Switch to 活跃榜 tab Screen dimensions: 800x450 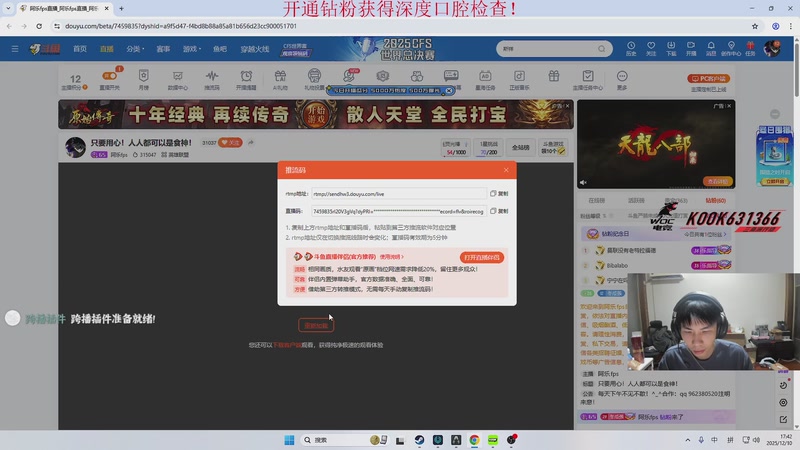click(x=636, y=201)
